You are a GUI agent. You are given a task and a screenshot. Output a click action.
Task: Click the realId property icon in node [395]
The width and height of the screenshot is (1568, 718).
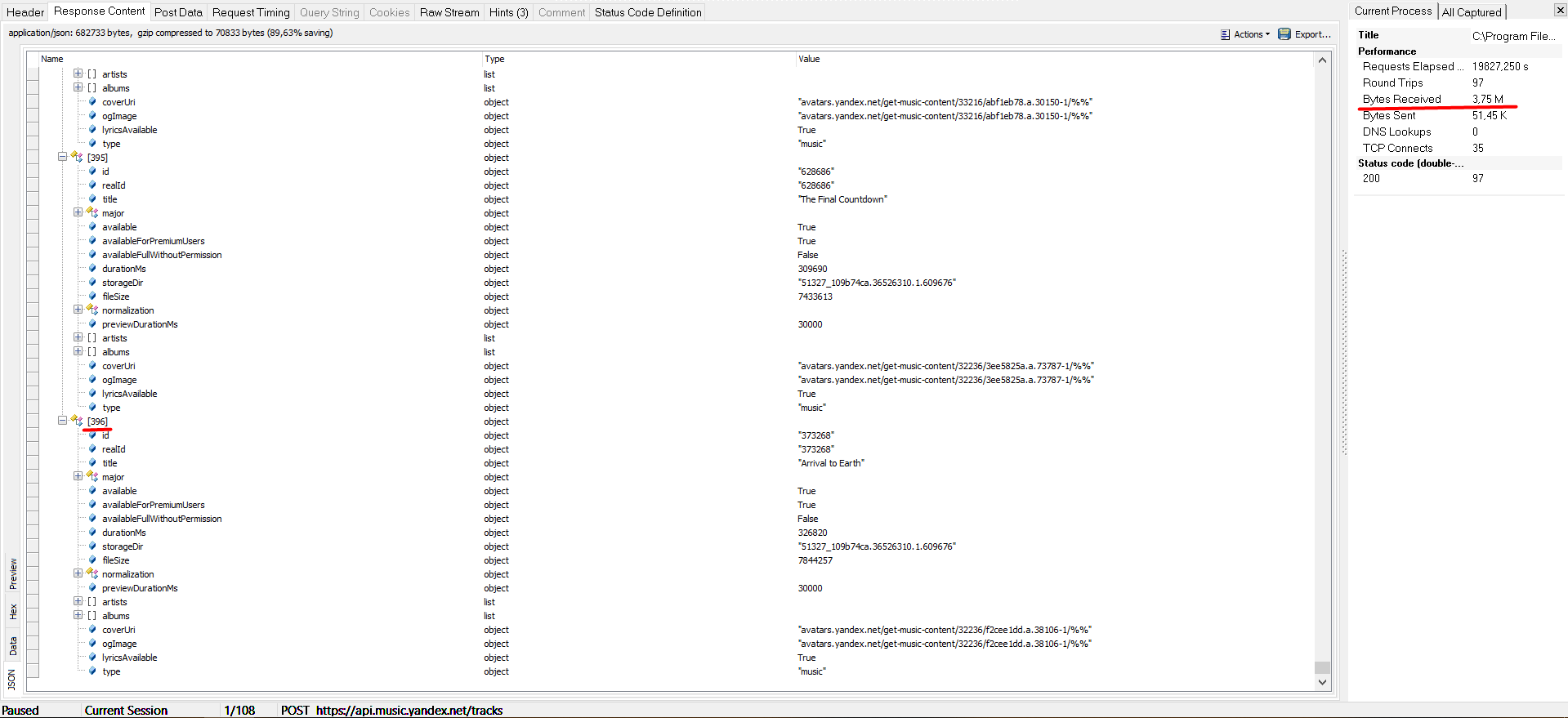coord(92,185)
